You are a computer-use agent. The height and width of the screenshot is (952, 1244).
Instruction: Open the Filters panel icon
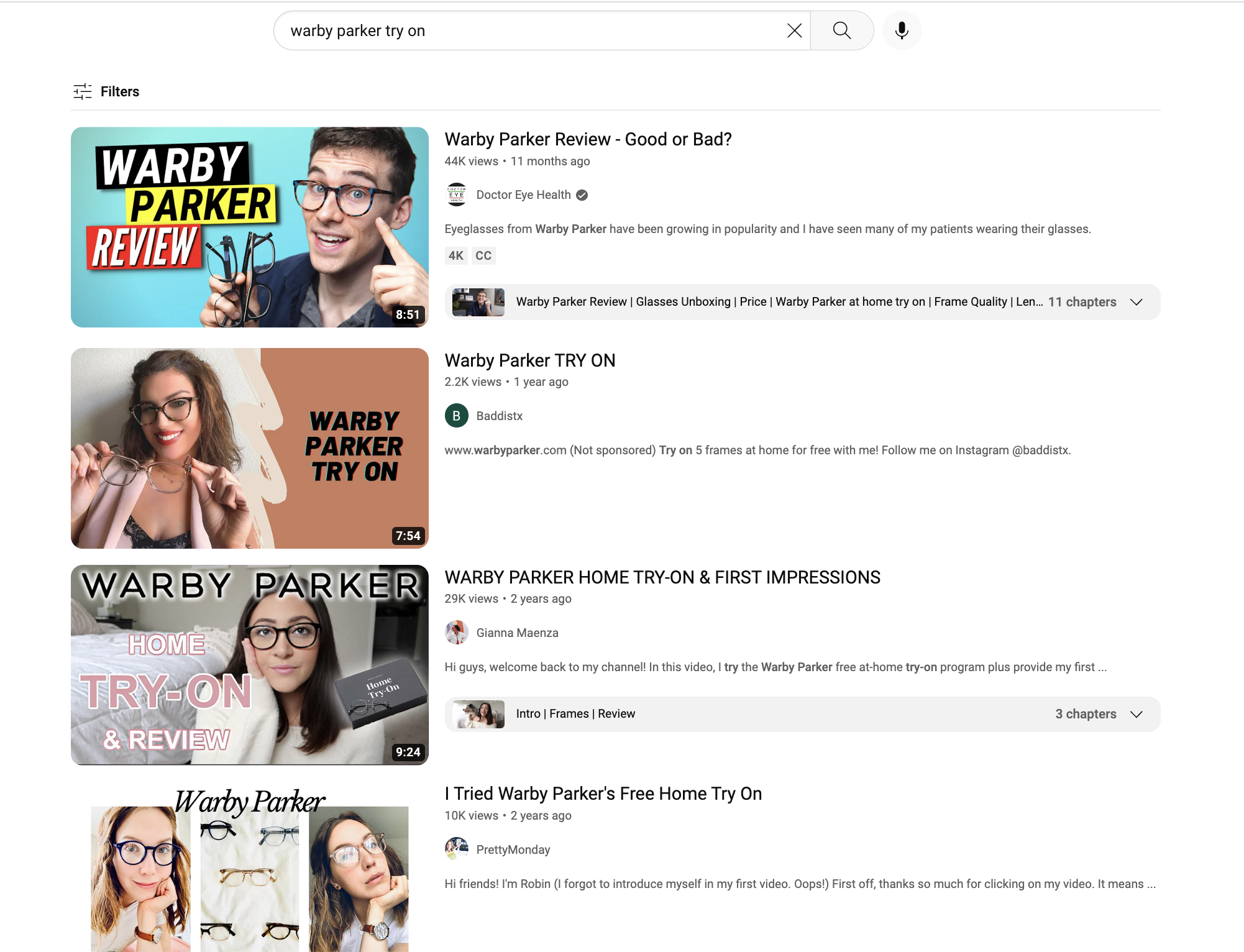click(82, 91)
